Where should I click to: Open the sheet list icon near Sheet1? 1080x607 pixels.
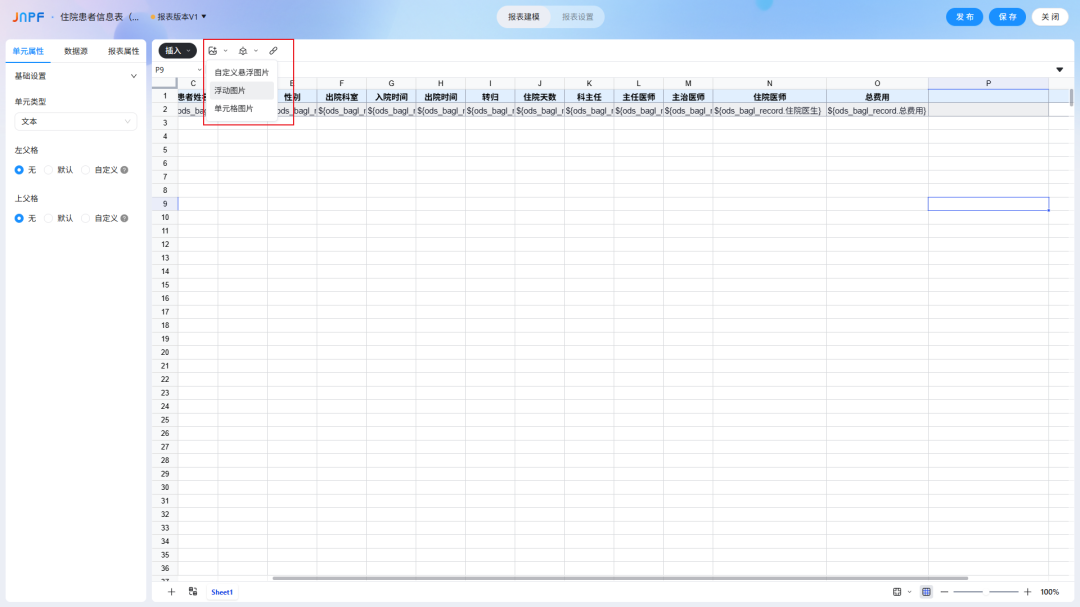[193, 592]
